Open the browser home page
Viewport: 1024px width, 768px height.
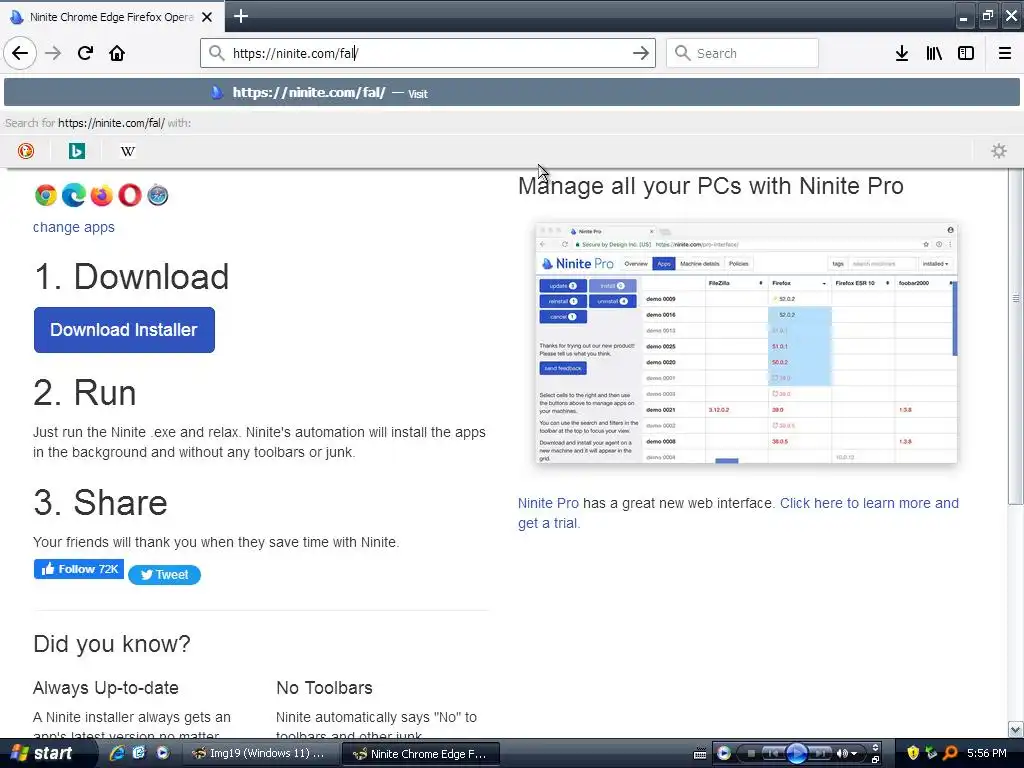click(117, 53)
